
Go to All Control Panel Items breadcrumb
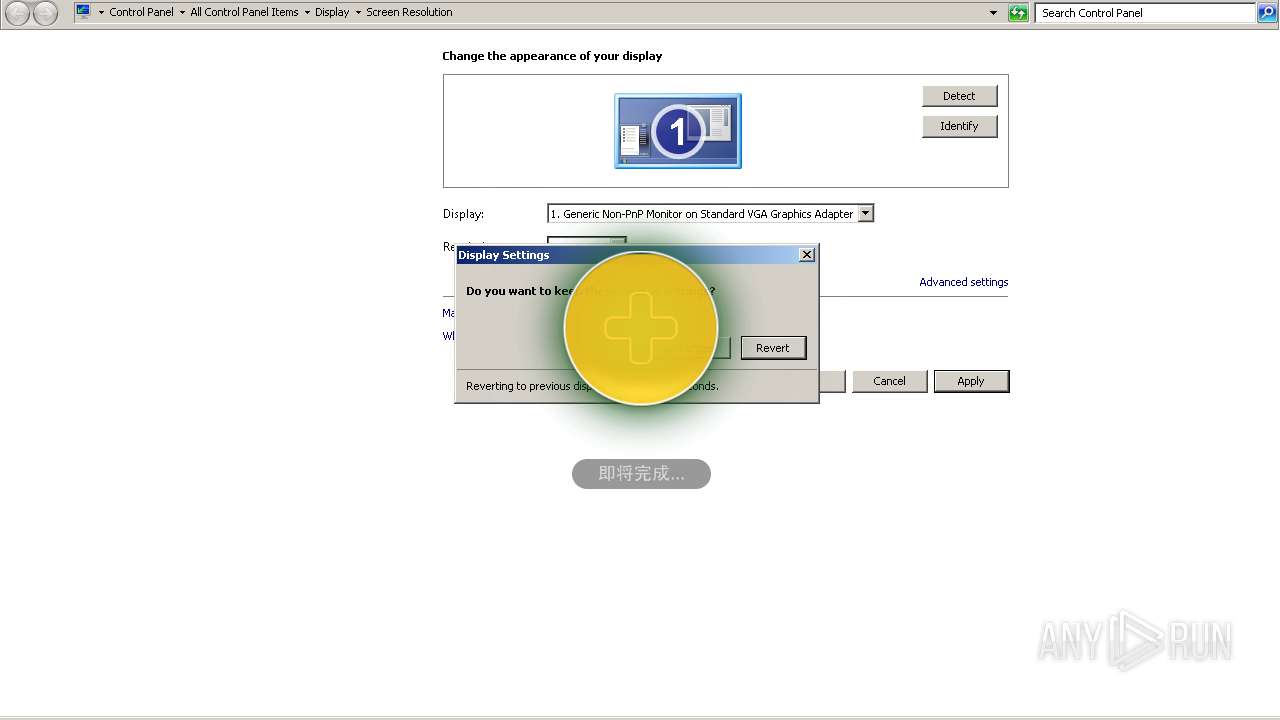click(x=244, y=13)
